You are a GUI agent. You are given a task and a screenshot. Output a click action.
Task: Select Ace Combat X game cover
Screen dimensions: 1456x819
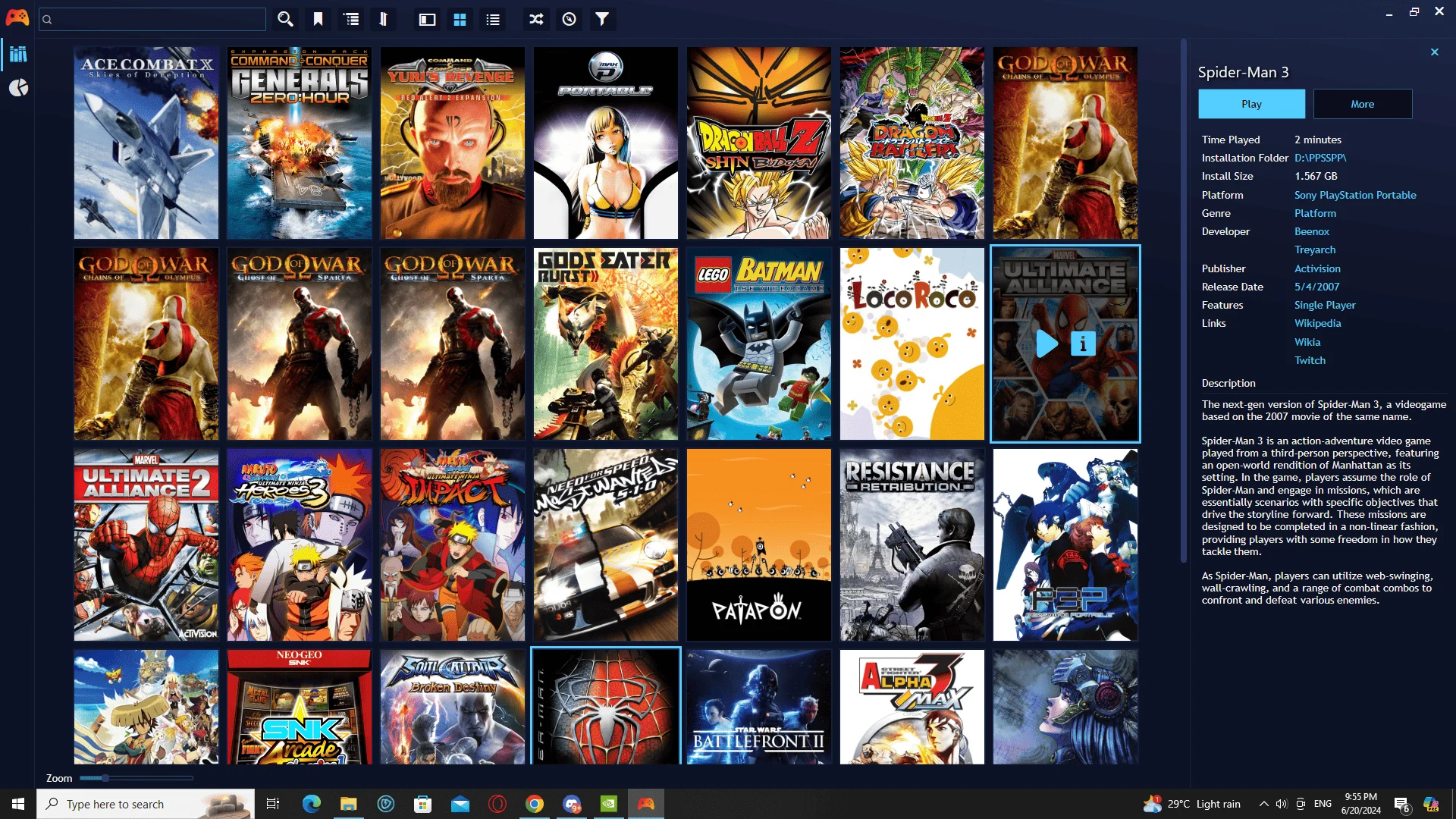[x=146, y=143]
